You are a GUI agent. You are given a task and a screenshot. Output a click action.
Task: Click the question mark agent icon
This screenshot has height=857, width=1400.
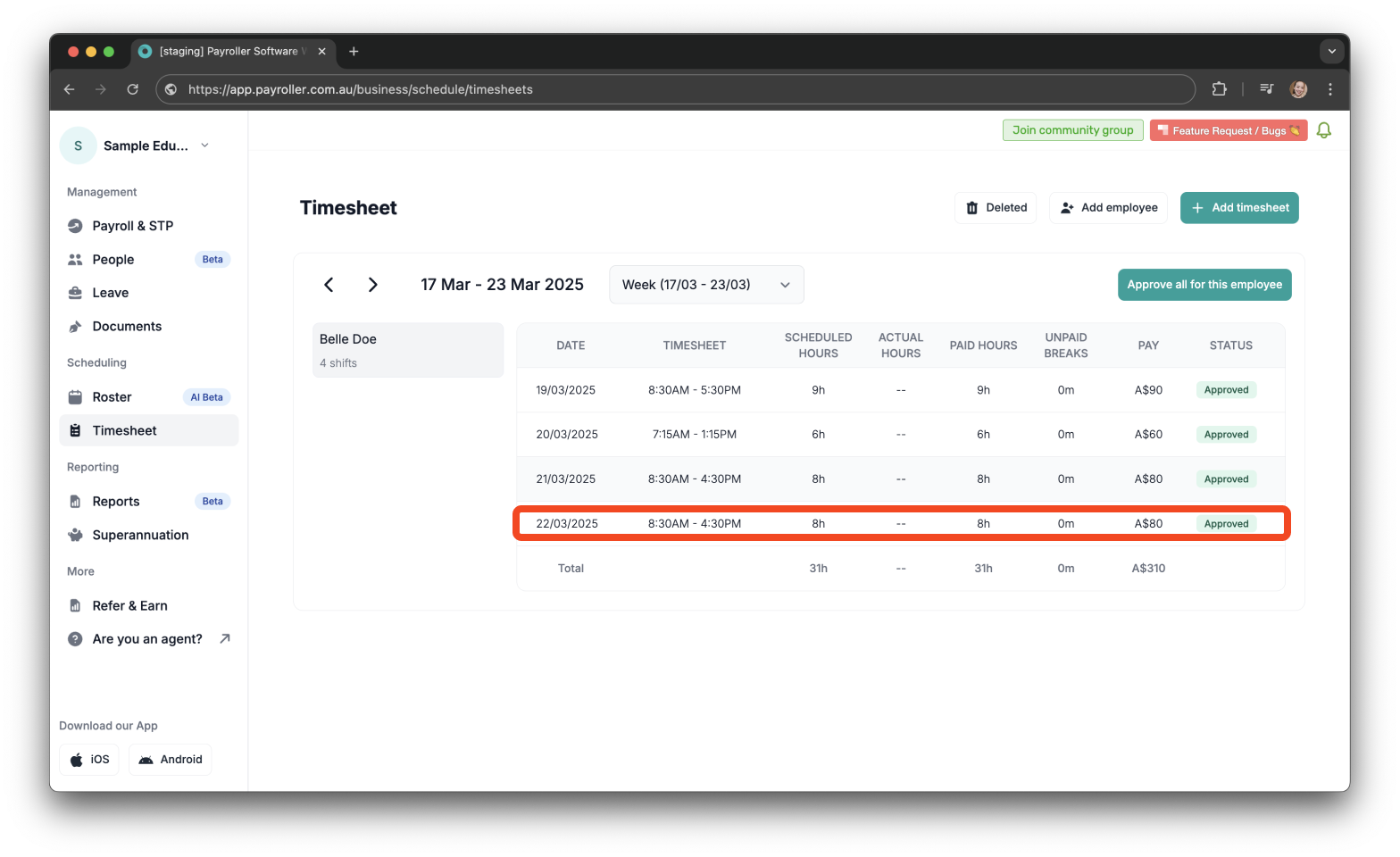coord(75,639)
